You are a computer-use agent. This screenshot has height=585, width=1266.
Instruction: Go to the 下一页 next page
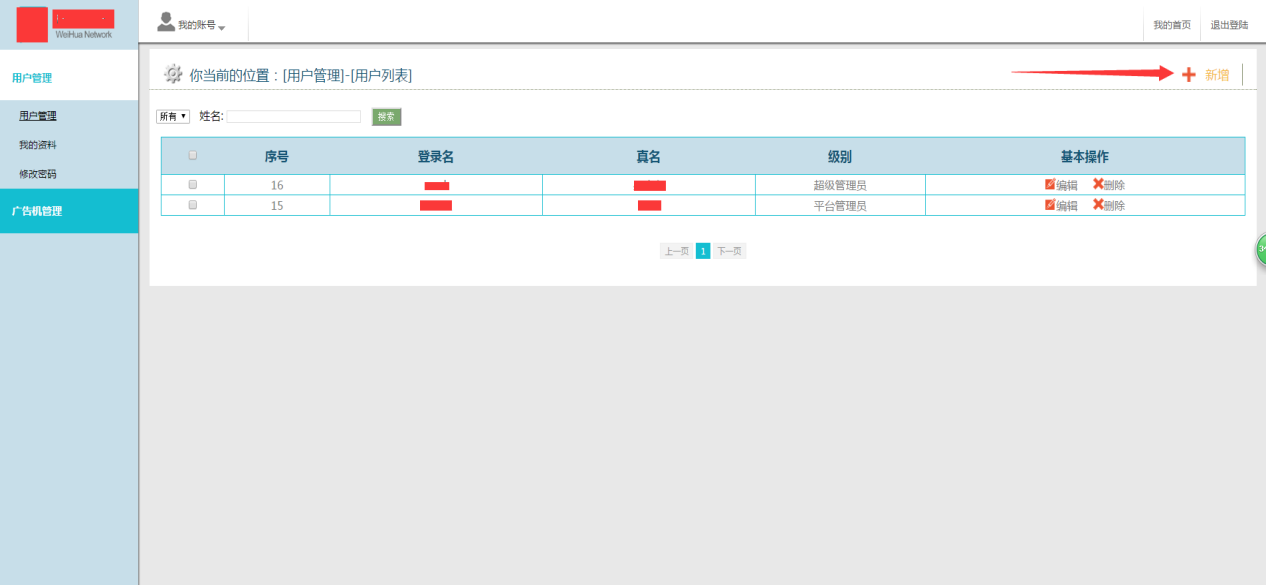coord(729,251)
